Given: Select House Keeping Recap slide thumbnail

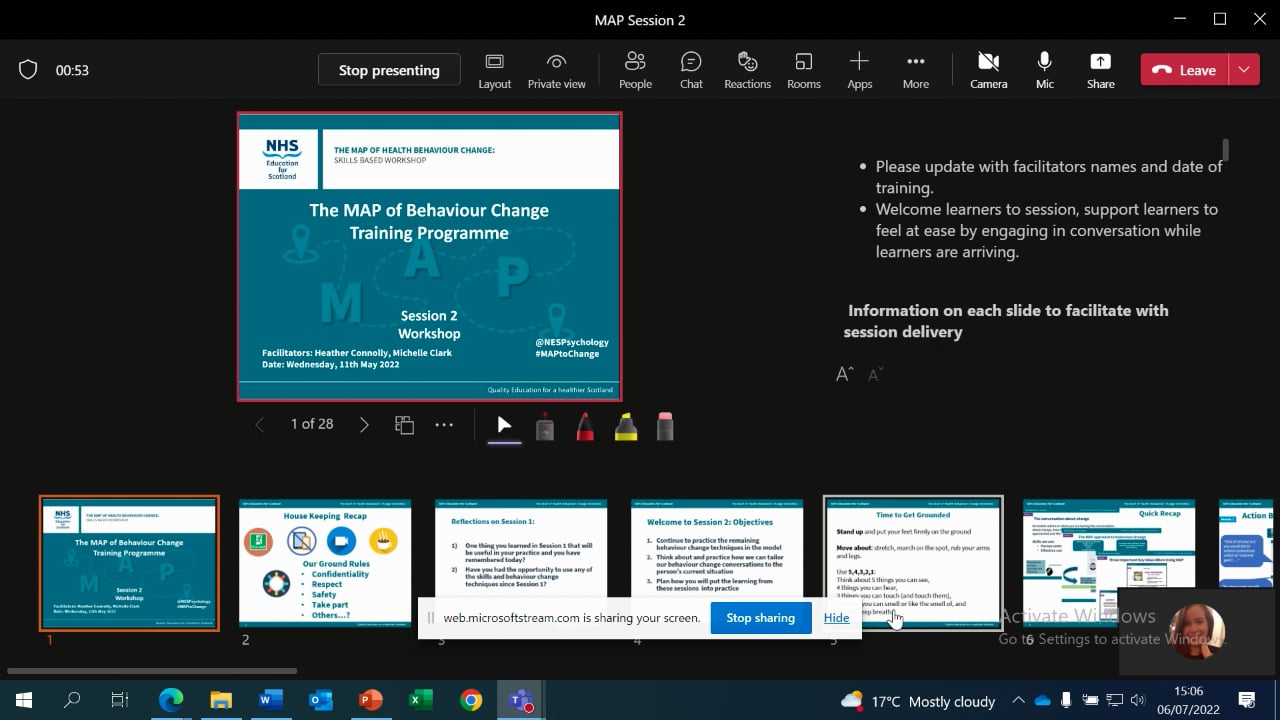Looking at the screenshot, I should point(325,563).
